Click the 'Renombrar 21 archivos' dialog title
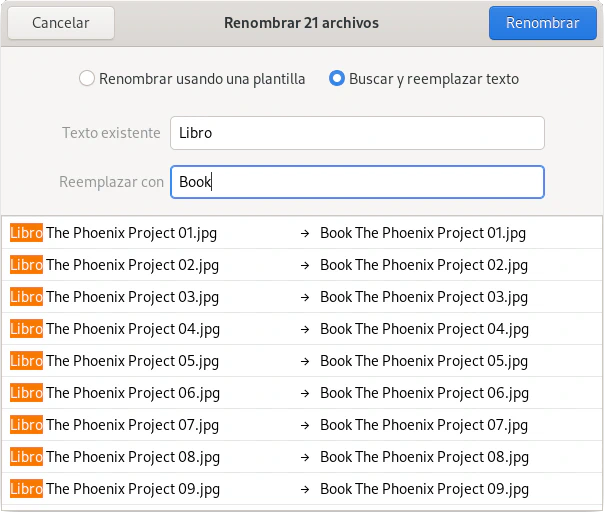This screenshot has height=512, width=604. pos(301,23)
